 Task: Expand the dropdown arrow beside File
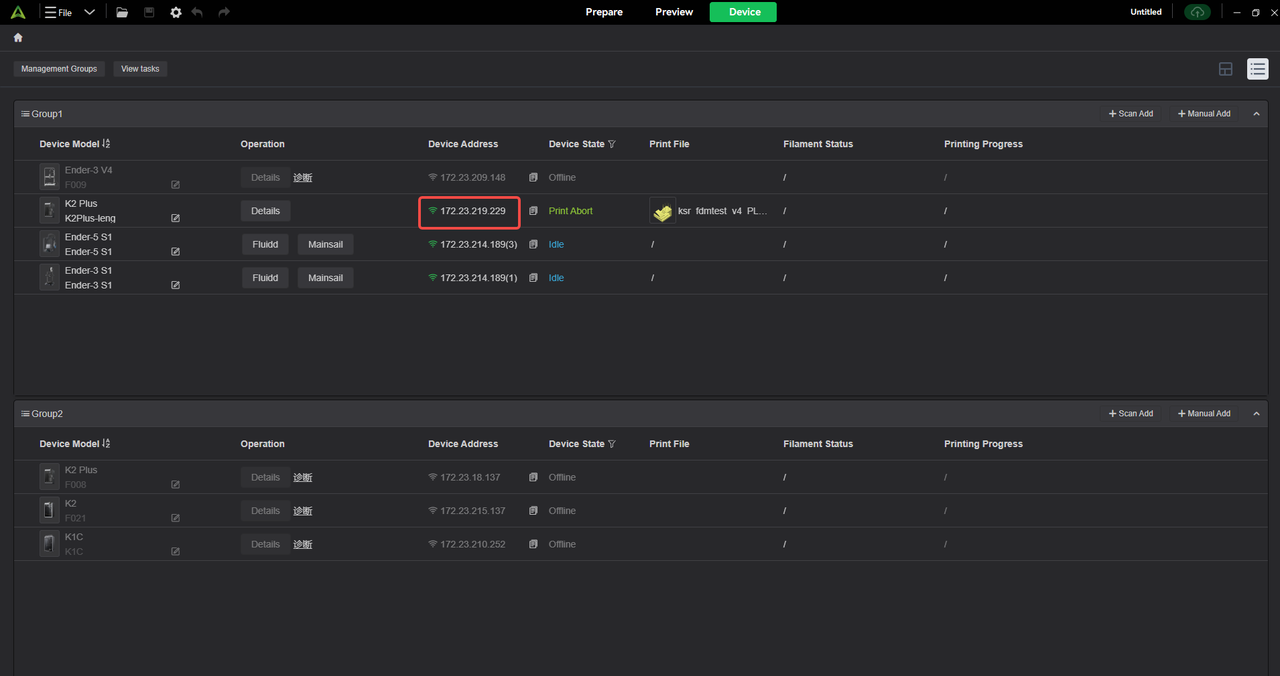coord(89,12)
